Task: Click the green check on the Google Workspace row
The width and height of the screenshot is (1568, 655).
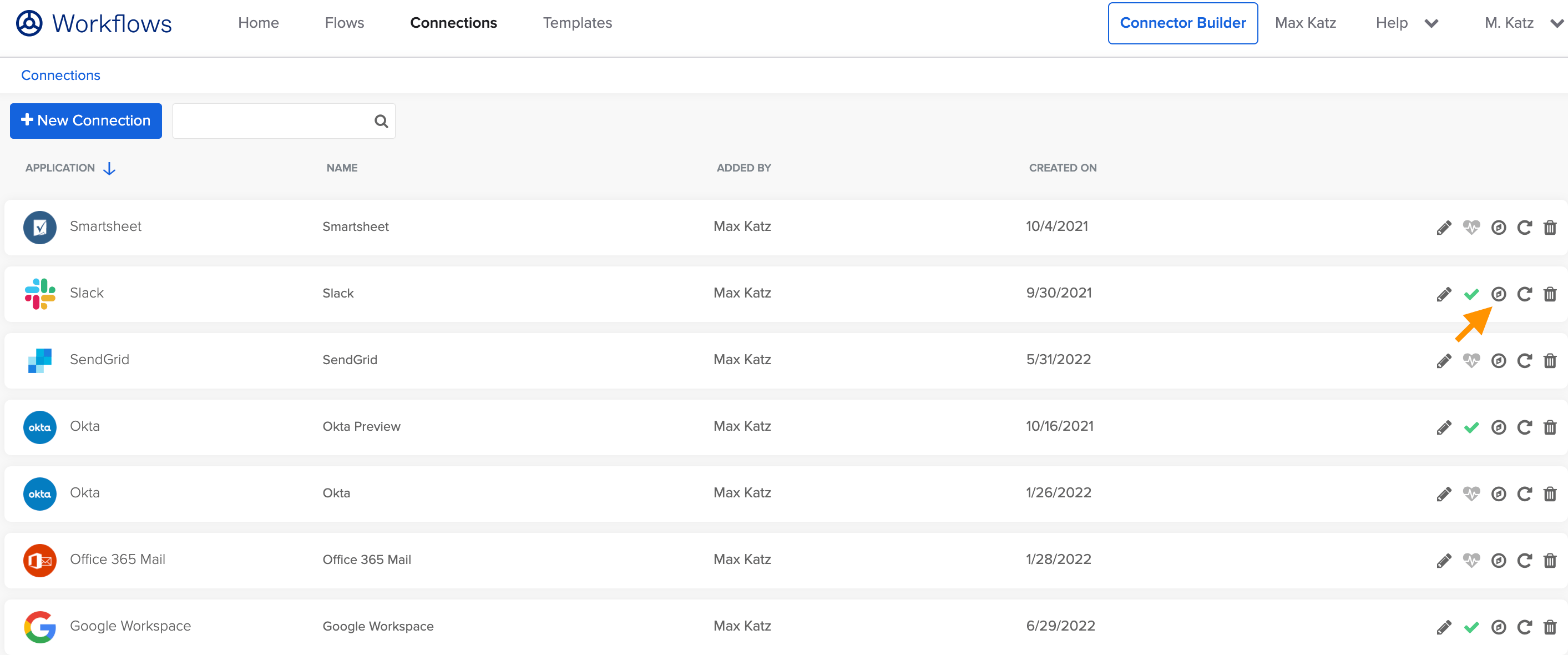Action: pos(1471,626)
